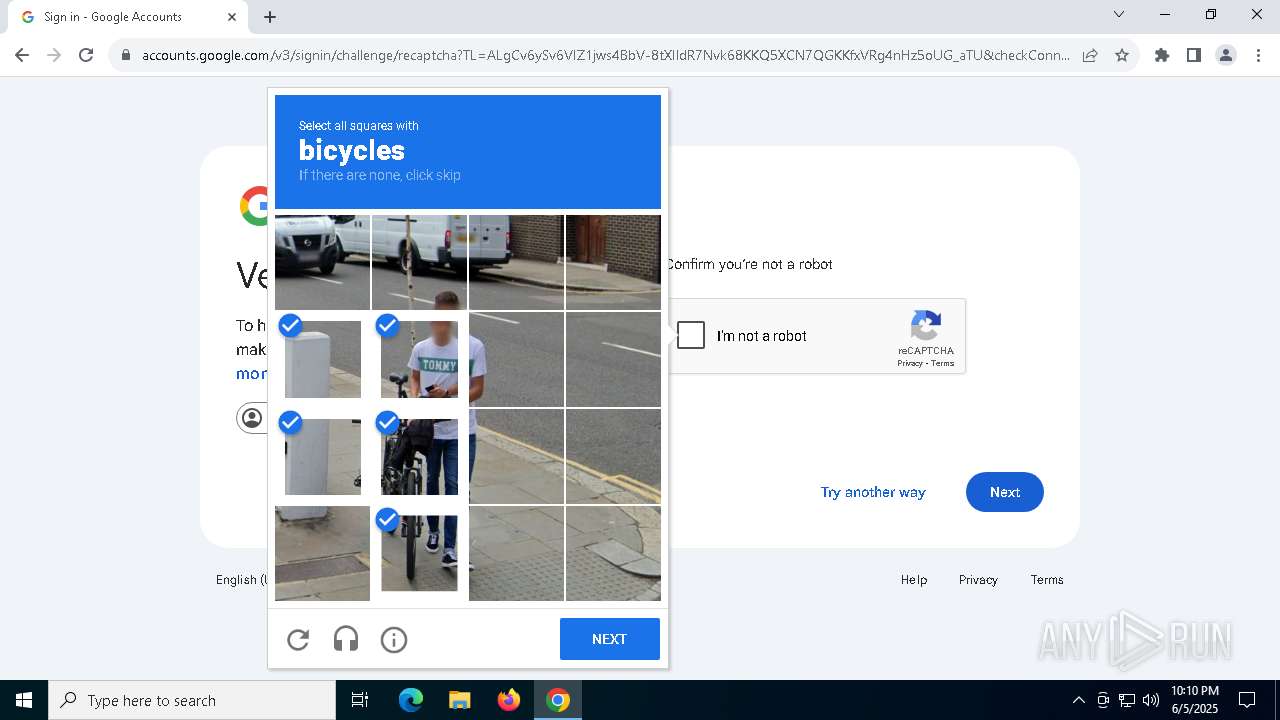
Task: Open Chrome profile avatar menu
Action: click(1226, 55)
